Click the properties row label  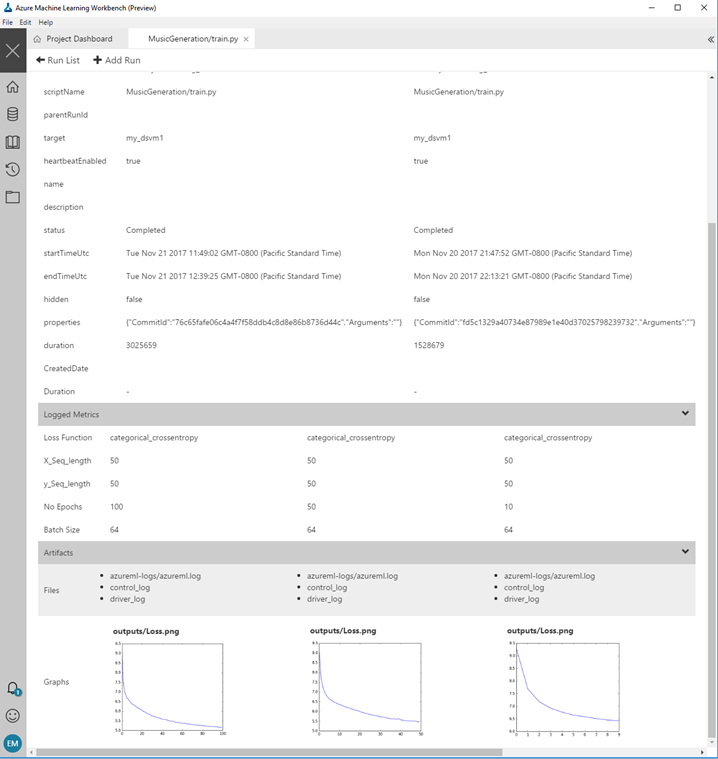[61, 322]
